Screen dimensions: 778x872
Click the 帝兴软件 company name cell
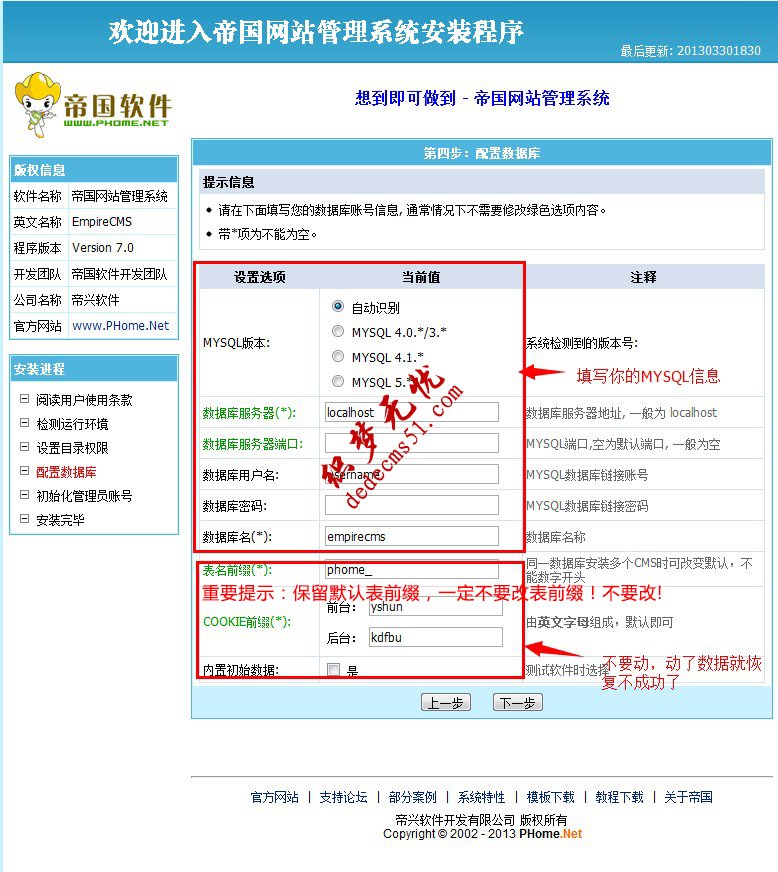click(x=123, y=300)
